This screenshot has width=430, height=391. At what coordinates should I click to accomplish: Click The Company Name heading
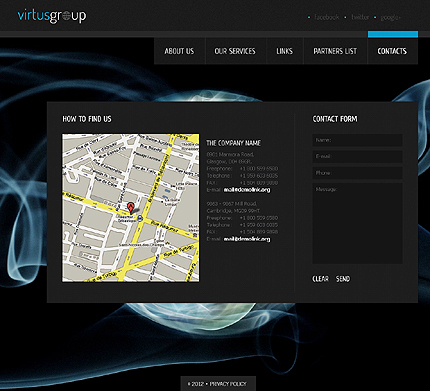233,143
